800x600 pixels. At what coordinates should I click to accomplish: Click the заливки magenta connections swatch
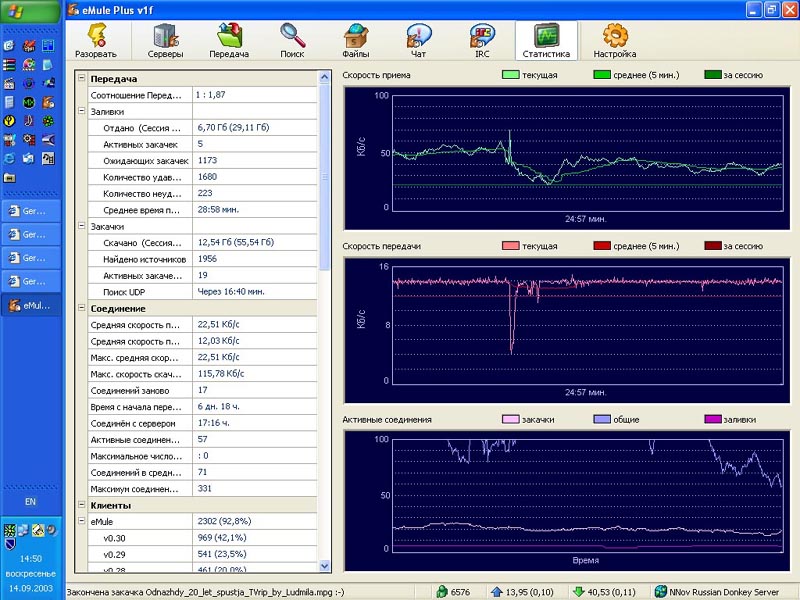pos(712,419)
